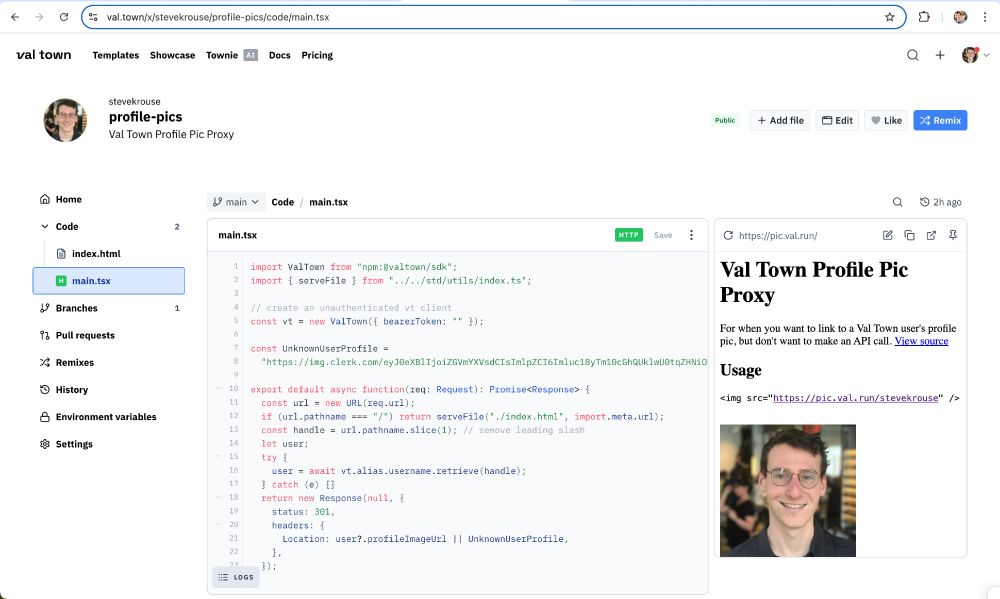
Task: Switch branch using main dropdown
Action: pyautogui.click(x=236, y=202)
